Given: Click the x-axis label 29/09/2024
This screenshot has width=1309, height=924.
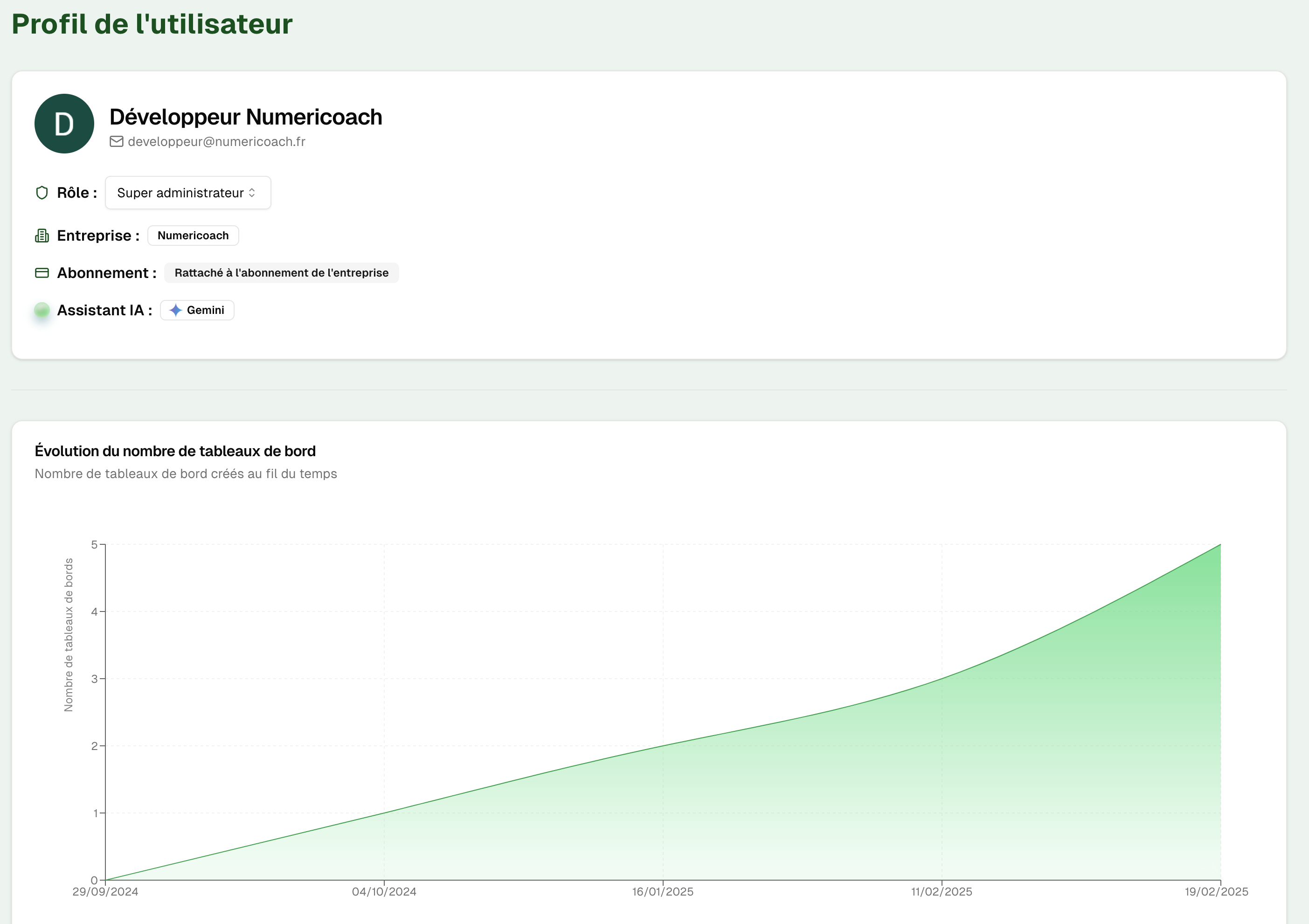Looking at the screenshot, I should (x=105, y=891).
